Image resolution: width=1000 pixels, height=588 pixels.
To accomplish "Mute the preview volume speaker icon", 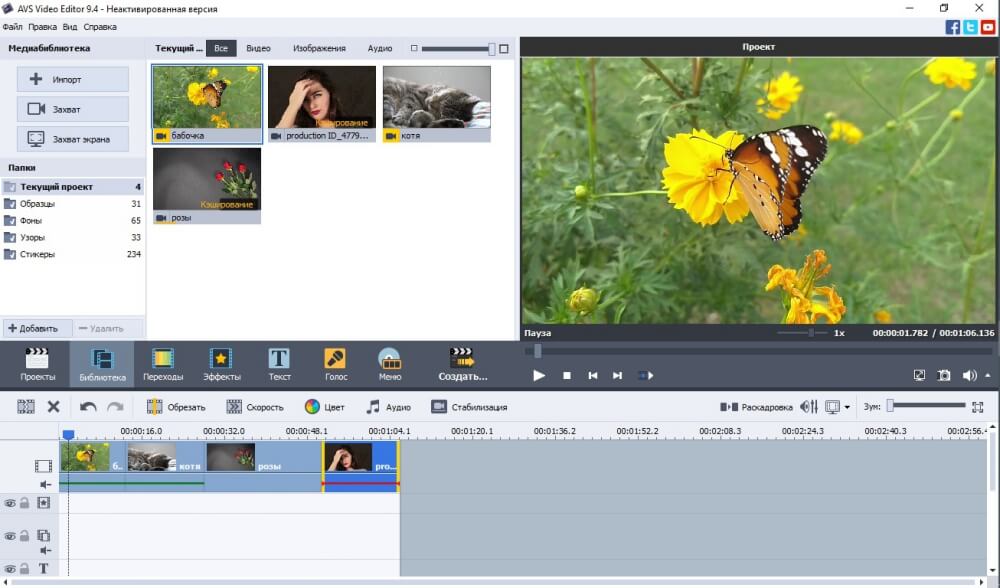I will [x=969, y=376].
